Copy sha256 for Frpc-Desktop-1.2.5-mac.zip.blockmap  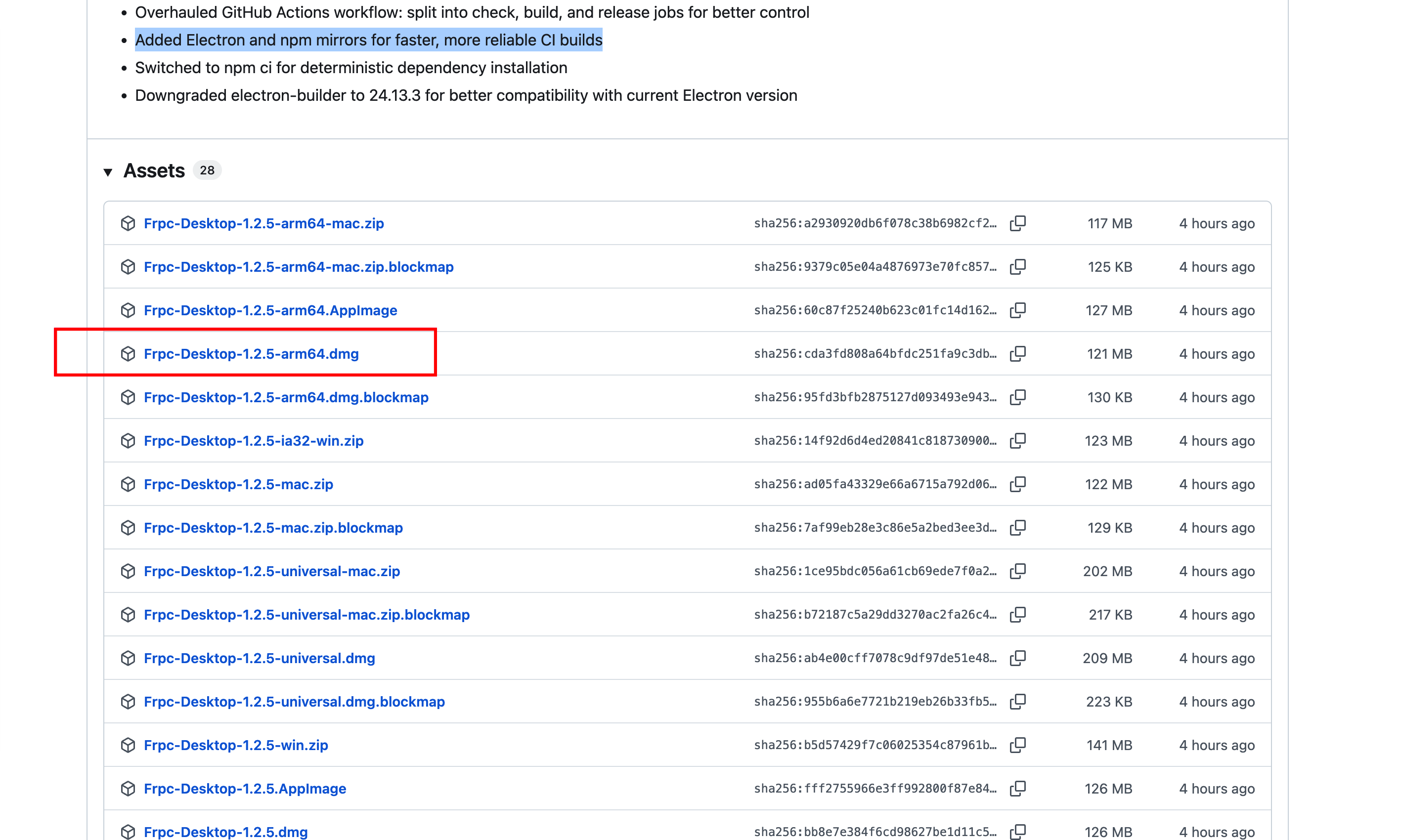1017,528
